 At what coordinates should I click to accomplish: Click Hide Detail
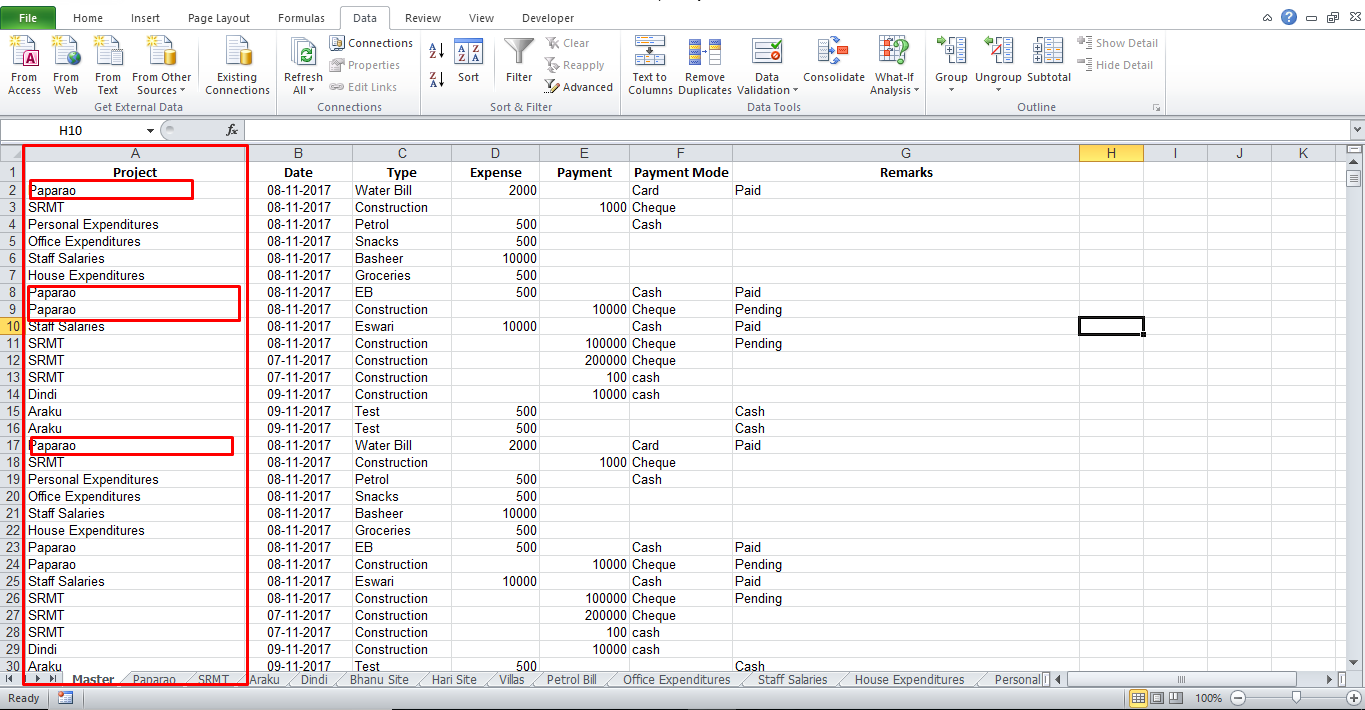tap(1115, 65)
